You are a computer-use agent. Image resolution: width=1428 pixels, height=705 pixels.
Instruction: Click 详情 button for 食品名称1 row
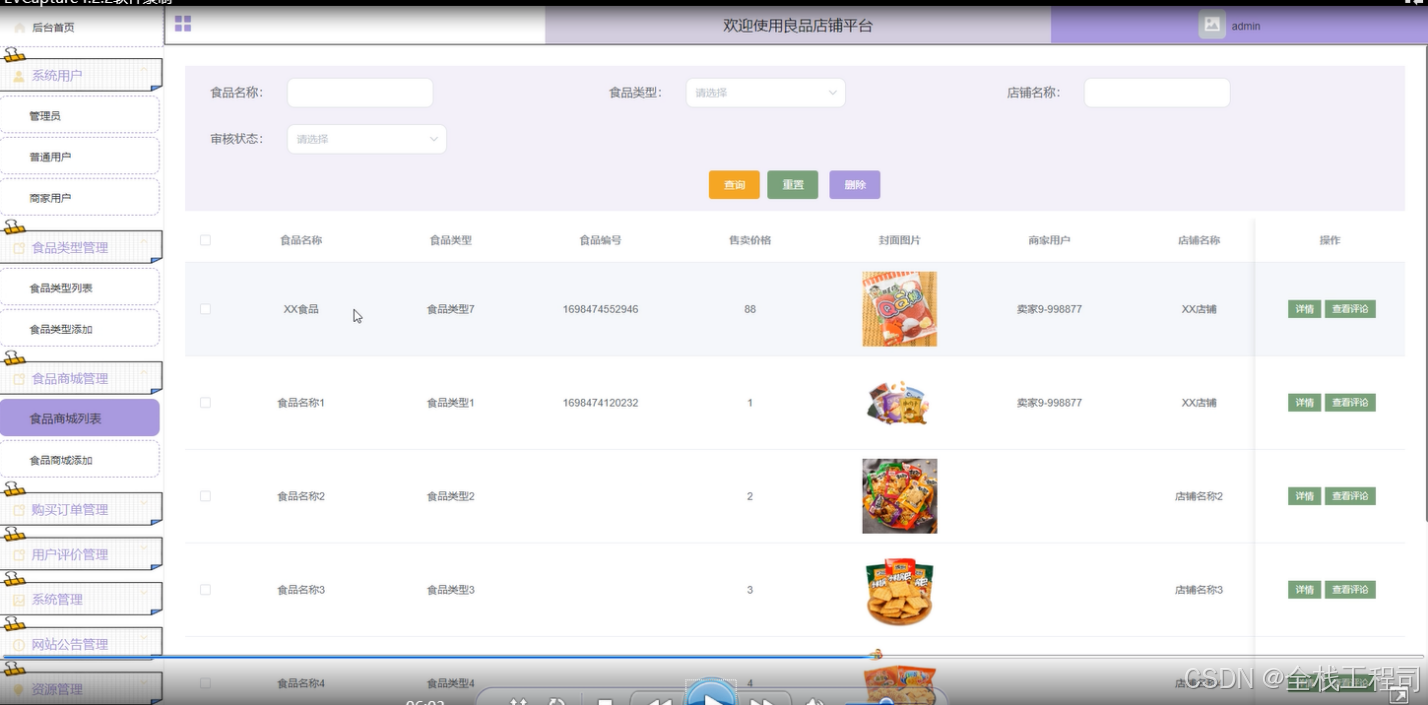coord(1304,402)
